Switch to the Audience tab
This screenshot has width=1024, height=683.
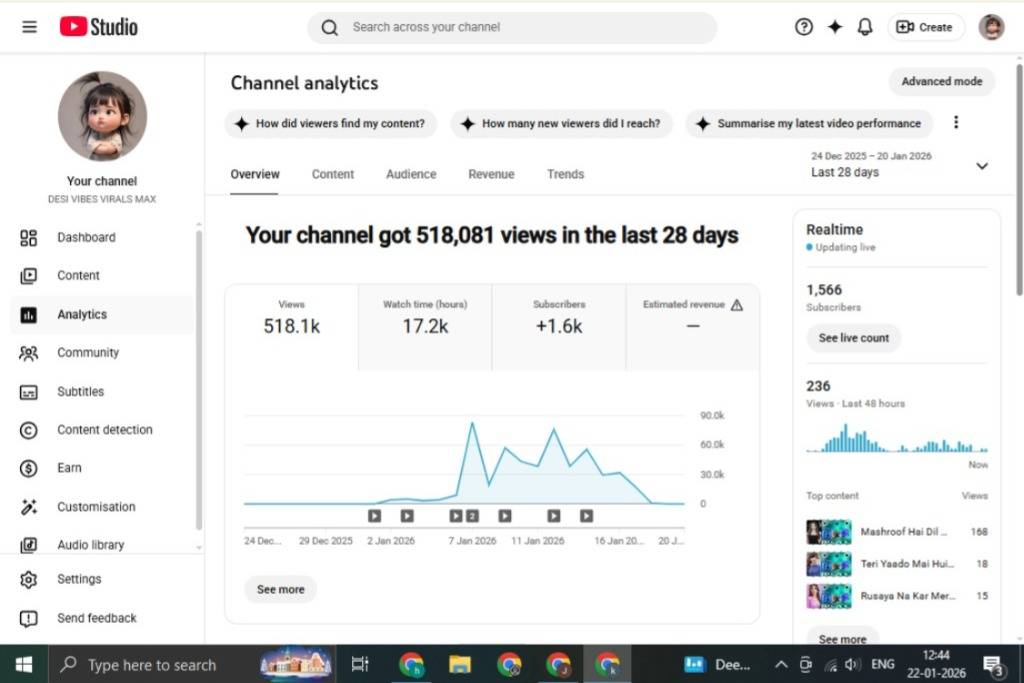click(x=411, y=174)
